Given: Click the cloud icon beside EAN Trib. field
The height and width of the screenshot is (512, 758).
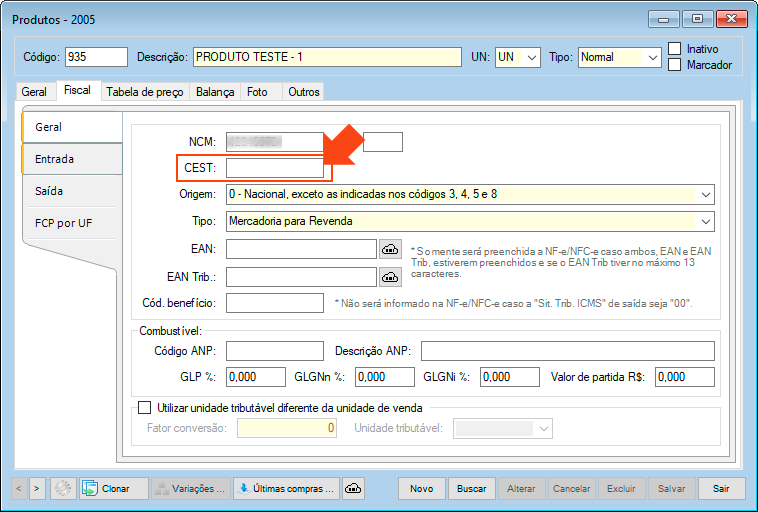Looking at the screenshot, I should tap(390, 277).
